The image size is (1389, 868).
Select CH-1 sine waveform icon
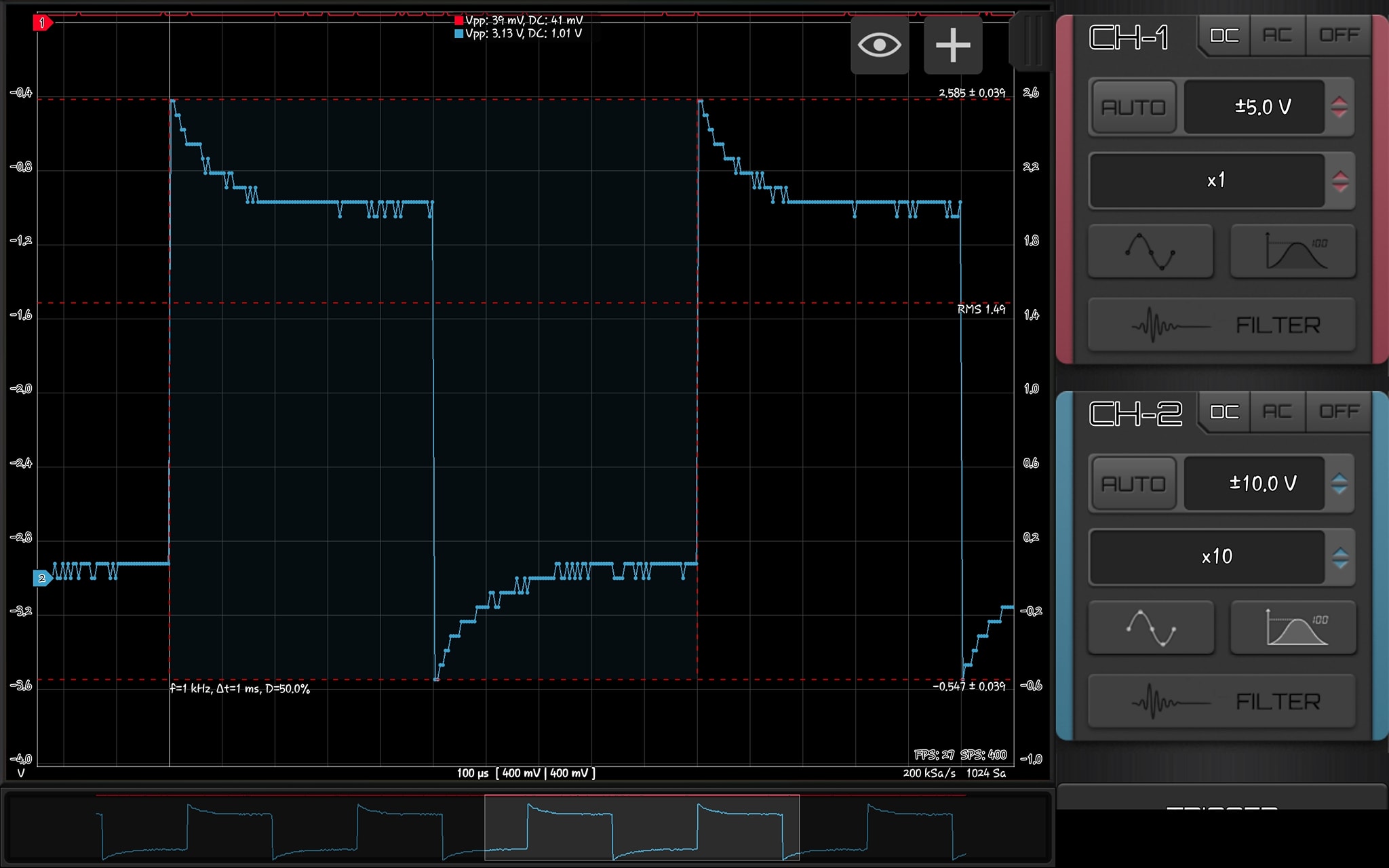tap(1150, 252)
